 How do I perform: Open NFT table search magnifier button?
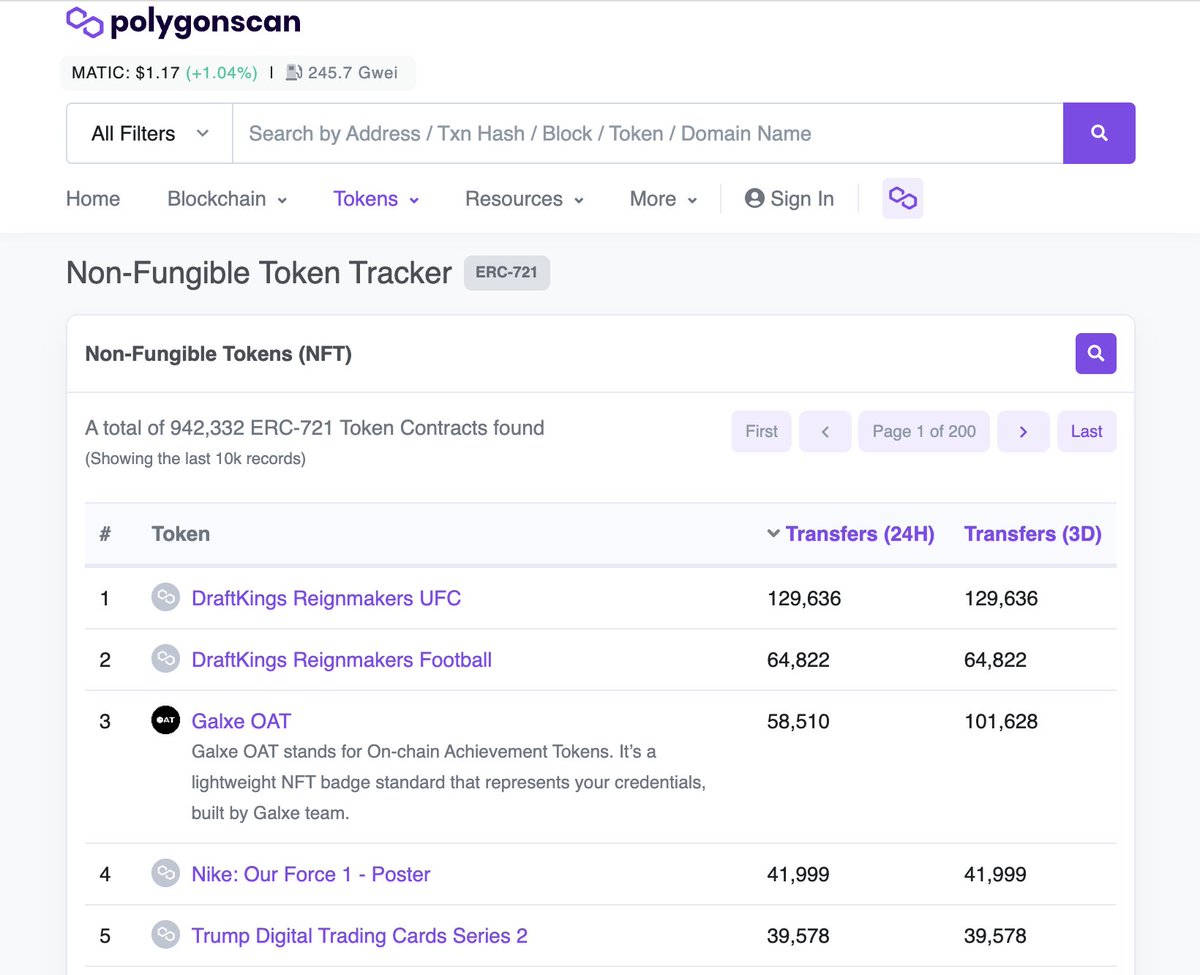click(x=1096, y=353)
